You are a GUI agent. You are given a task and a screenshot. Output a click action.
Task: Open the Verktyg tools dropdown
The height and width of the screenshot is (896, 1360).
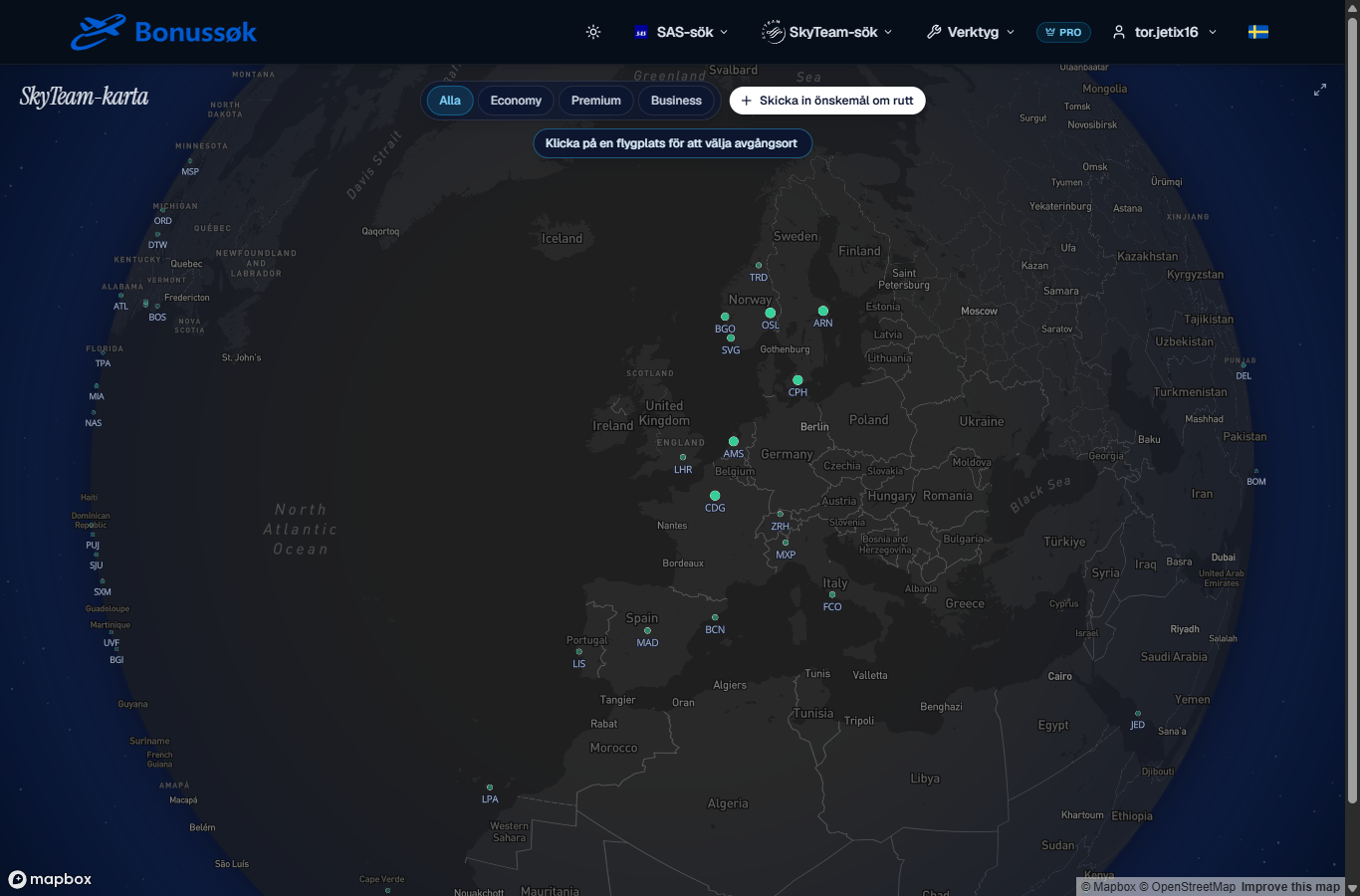tap(971, 32)
